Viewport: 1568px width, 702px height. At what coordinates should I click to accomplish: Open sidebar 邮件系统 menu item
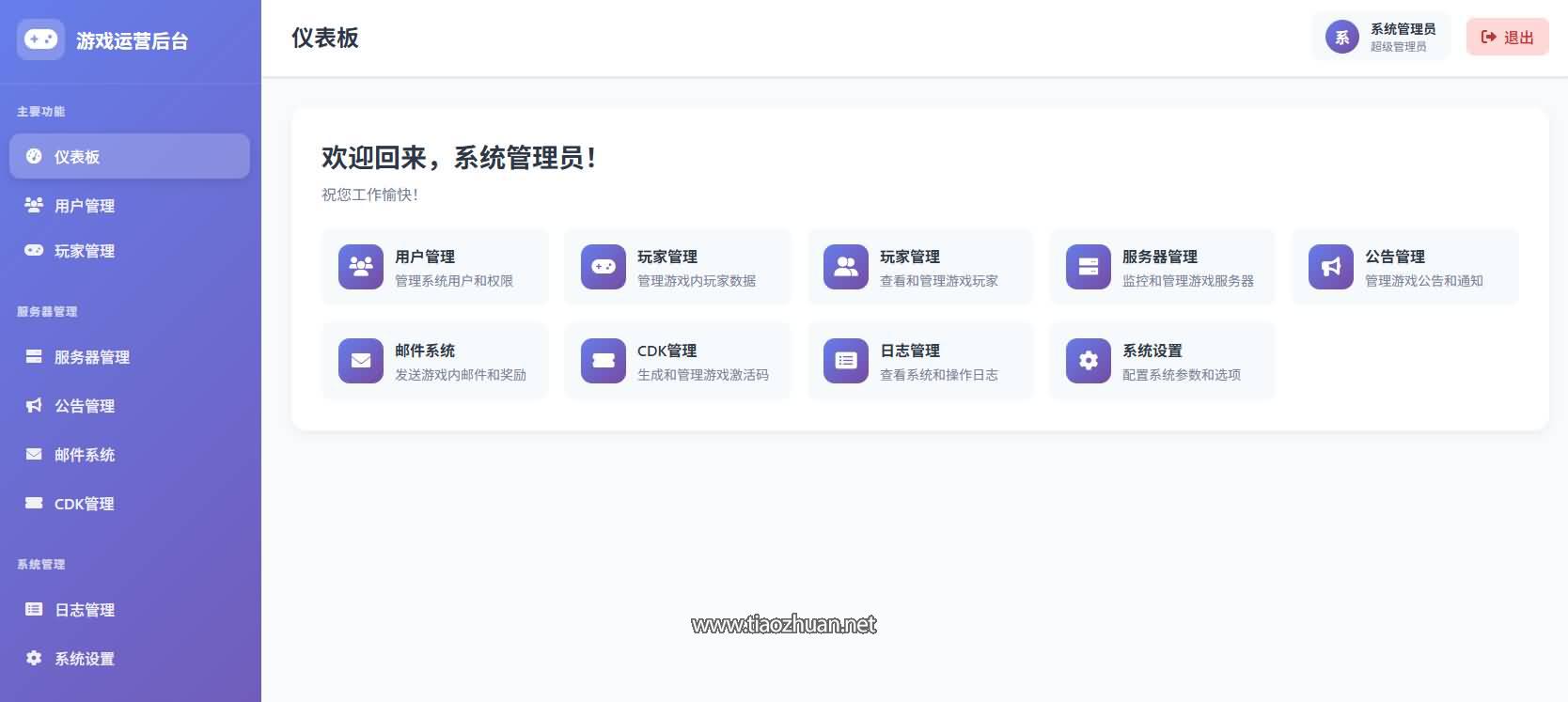(85, 455)
